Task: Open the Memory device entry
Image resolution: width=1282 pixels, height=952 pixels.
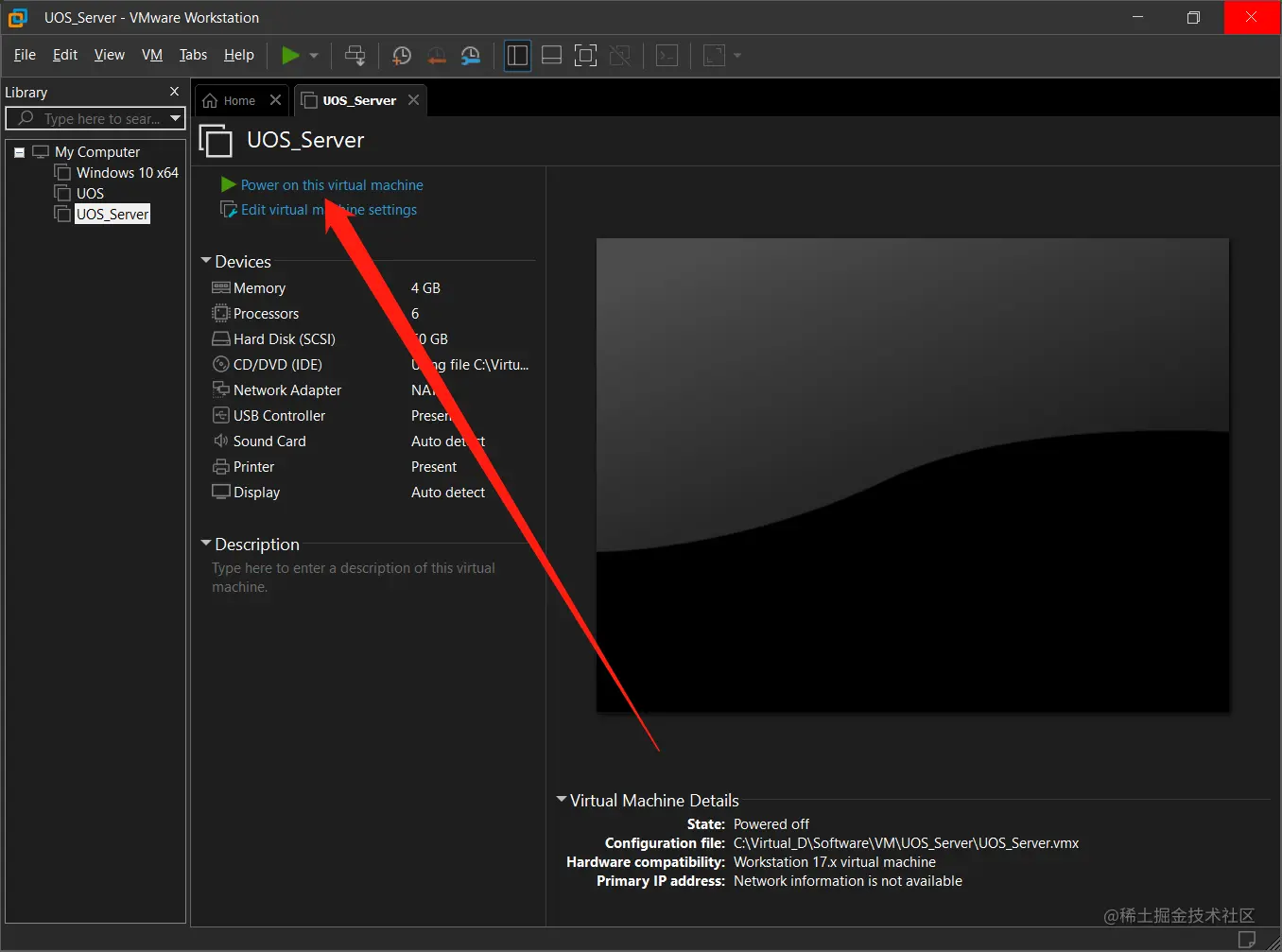Action: click(259, 288)
